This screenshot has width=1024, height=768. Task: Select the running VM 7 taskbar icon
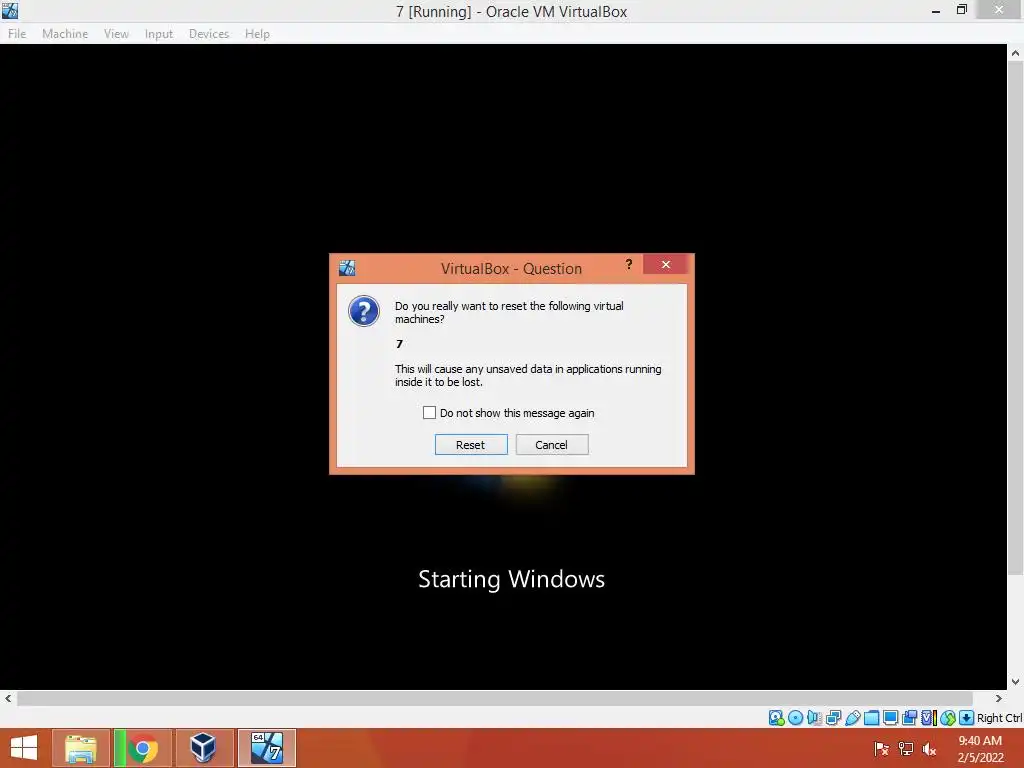(266, 748)
